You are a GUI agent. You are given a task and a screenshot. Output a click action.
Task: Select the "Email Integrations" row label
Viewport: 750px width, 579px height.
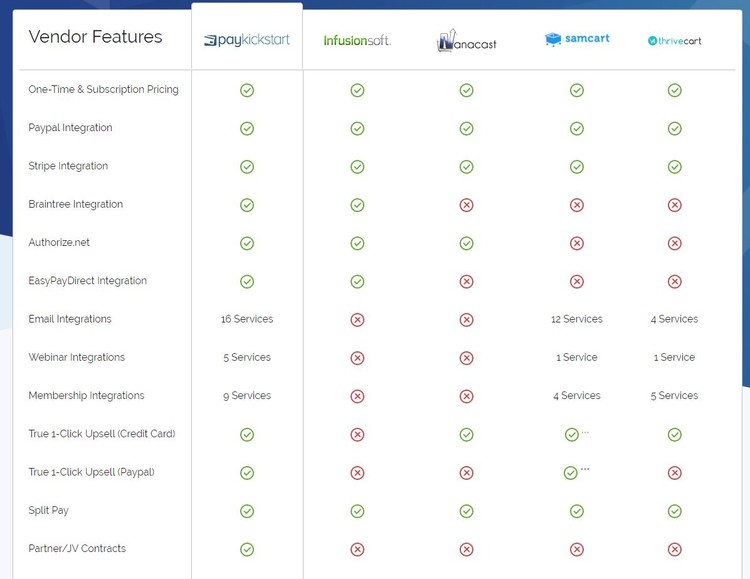click(70, 319)
